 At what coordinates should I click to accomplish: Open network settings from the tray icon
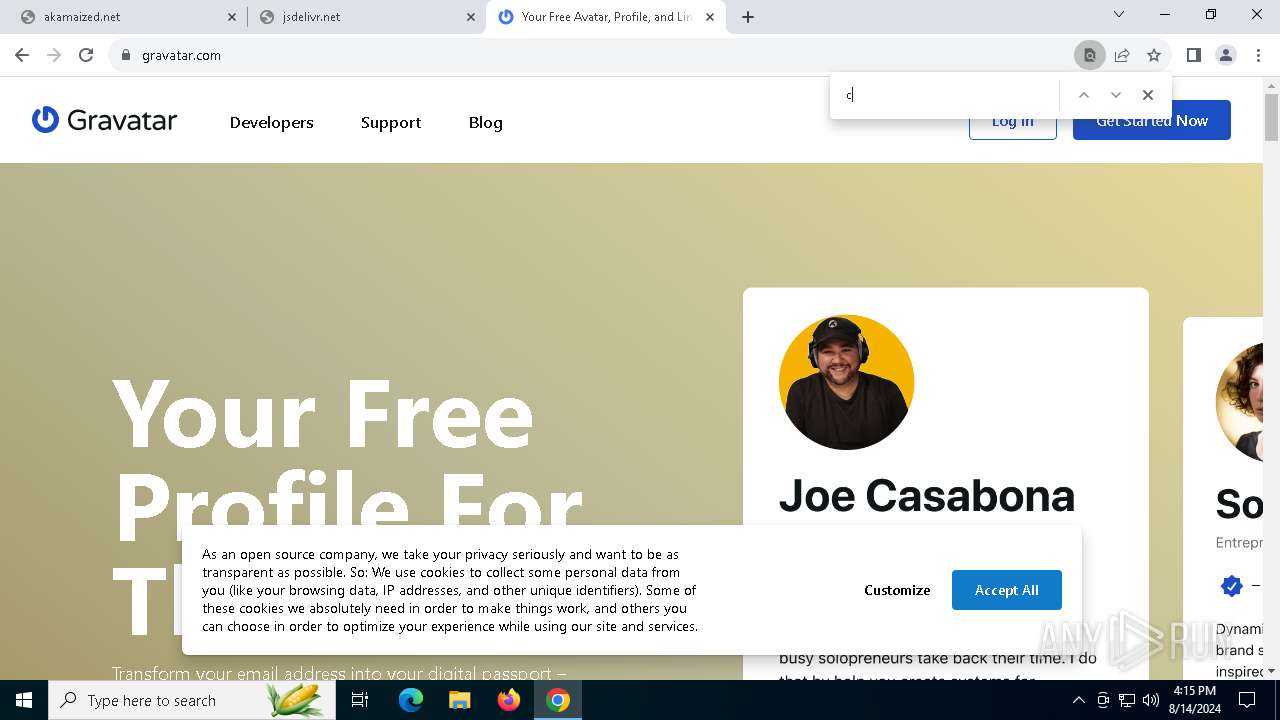tap(1127, 700)
